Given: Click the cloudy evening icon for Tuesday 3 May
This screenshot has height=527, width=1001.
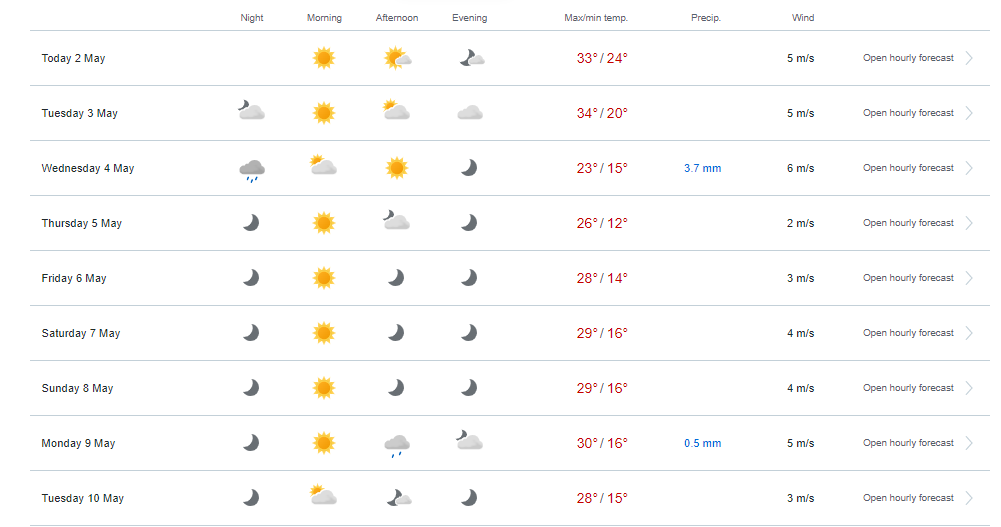Looking at the screenshot, I should [x=470, y=114].
